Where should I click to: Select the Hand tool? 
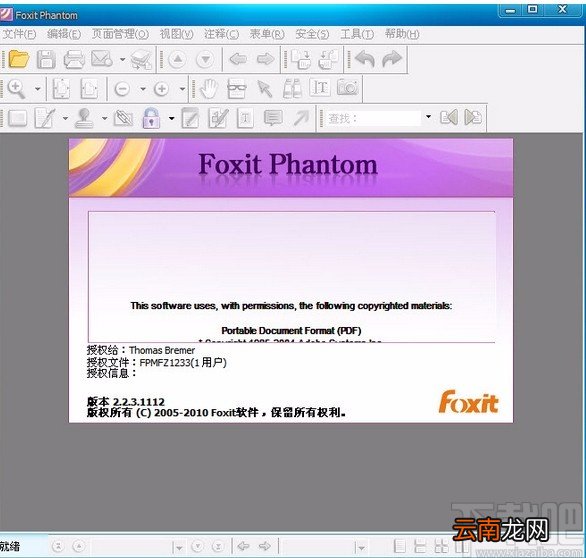[209, 89]
